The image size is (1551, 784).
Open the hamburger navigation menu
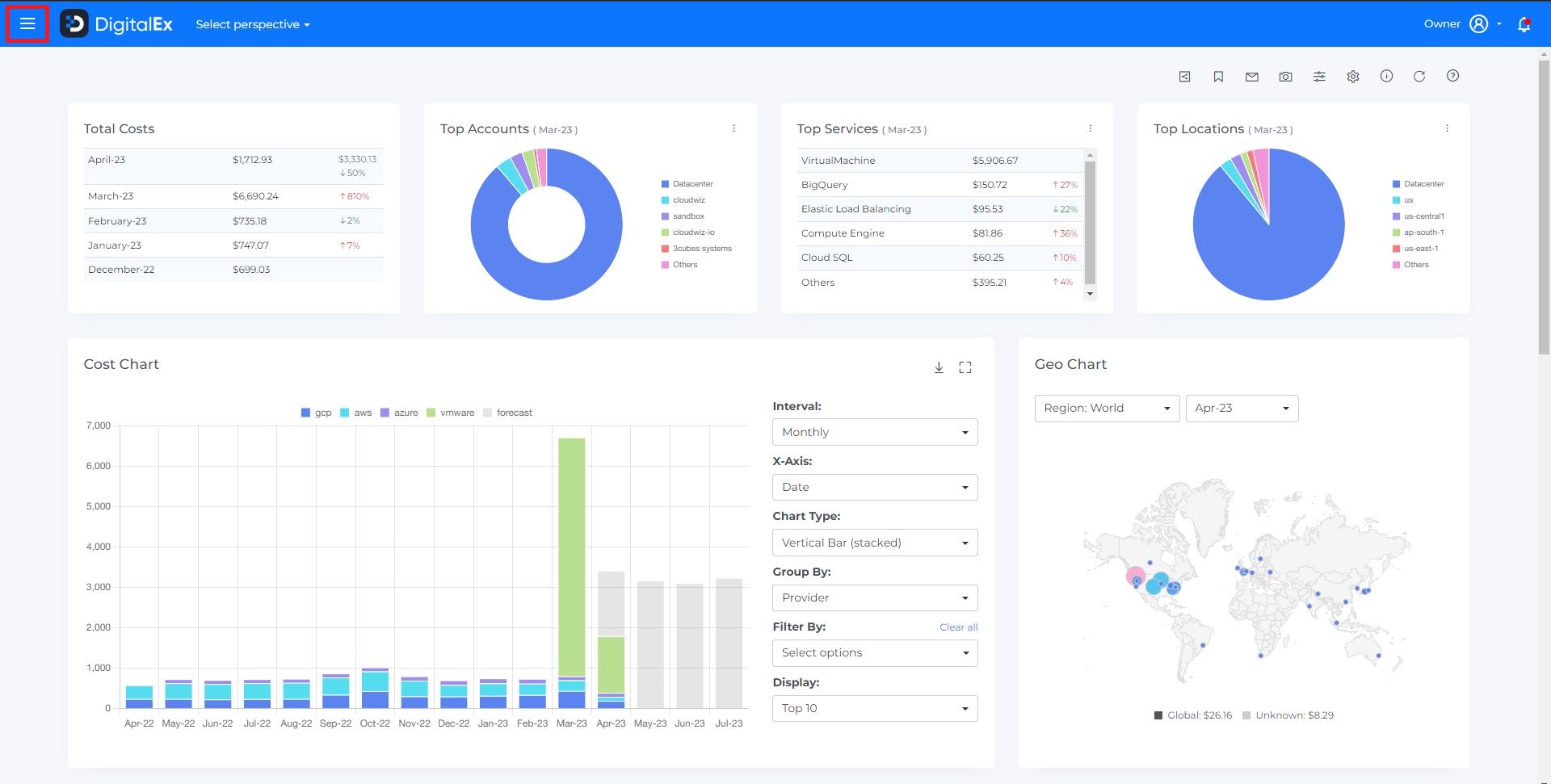[x=27, y=24]
